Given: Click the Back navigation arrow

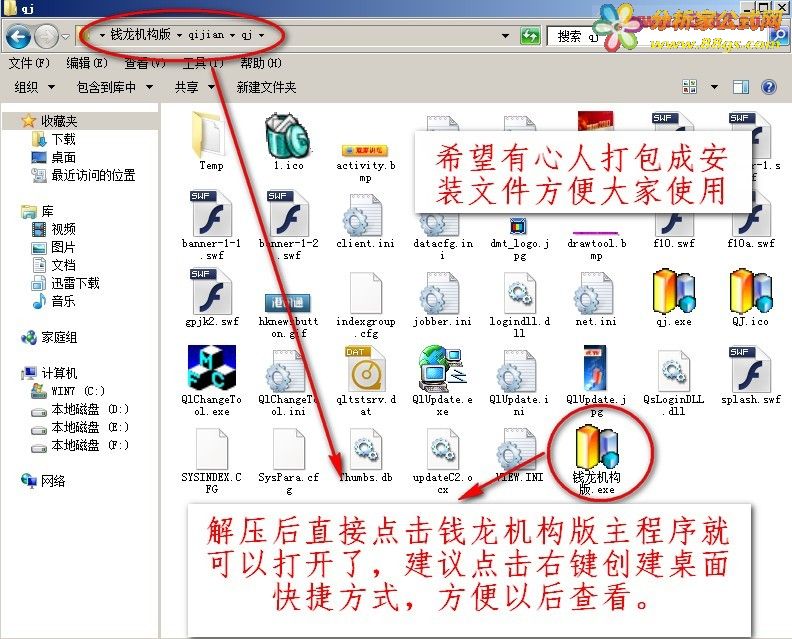Looking at the screenshot, I should click(x=19, y=36).
